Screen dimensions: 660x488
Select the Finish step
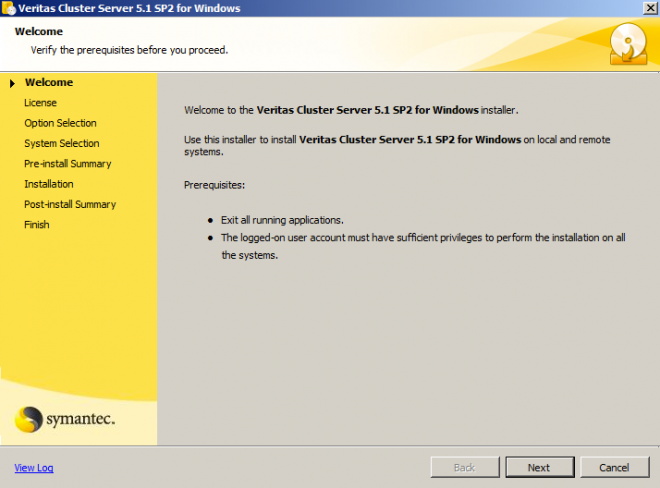click(x=37, y=224)
